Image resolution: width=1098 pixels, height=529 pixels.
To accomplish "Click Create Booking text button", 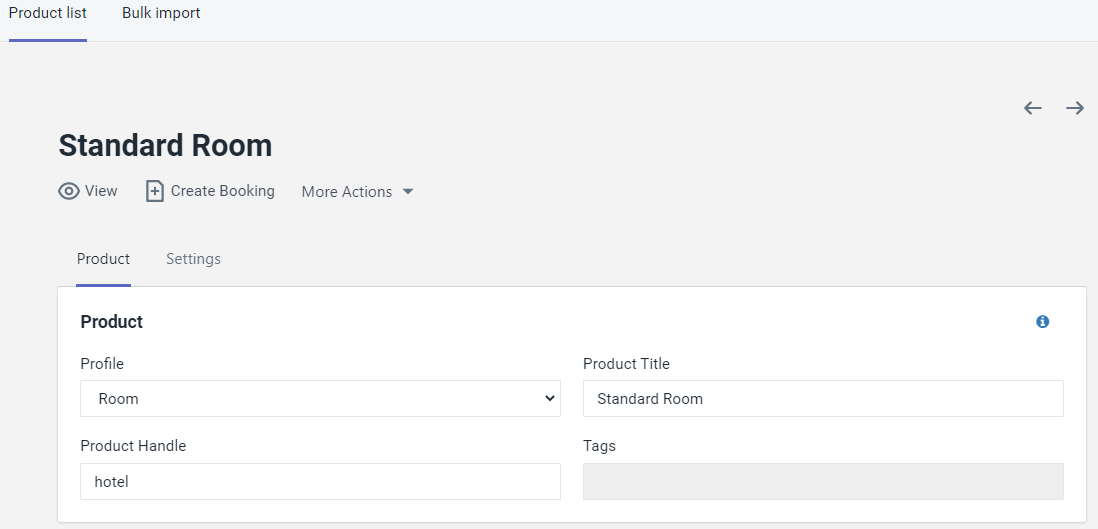I will 223,191.
